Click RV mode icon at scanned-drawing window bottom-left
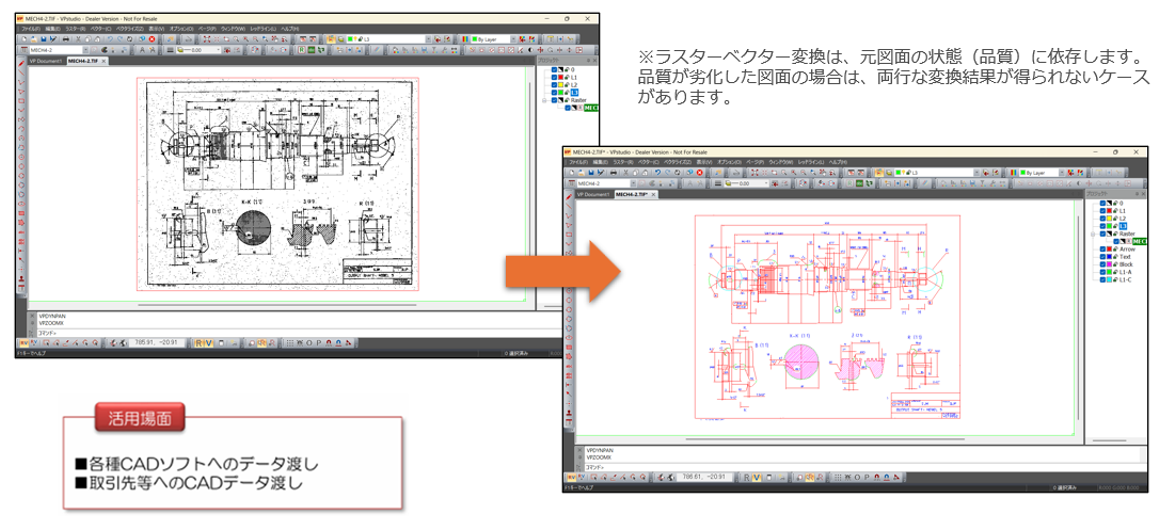The height and width of the screenshot is (520, 1167). 24,343
